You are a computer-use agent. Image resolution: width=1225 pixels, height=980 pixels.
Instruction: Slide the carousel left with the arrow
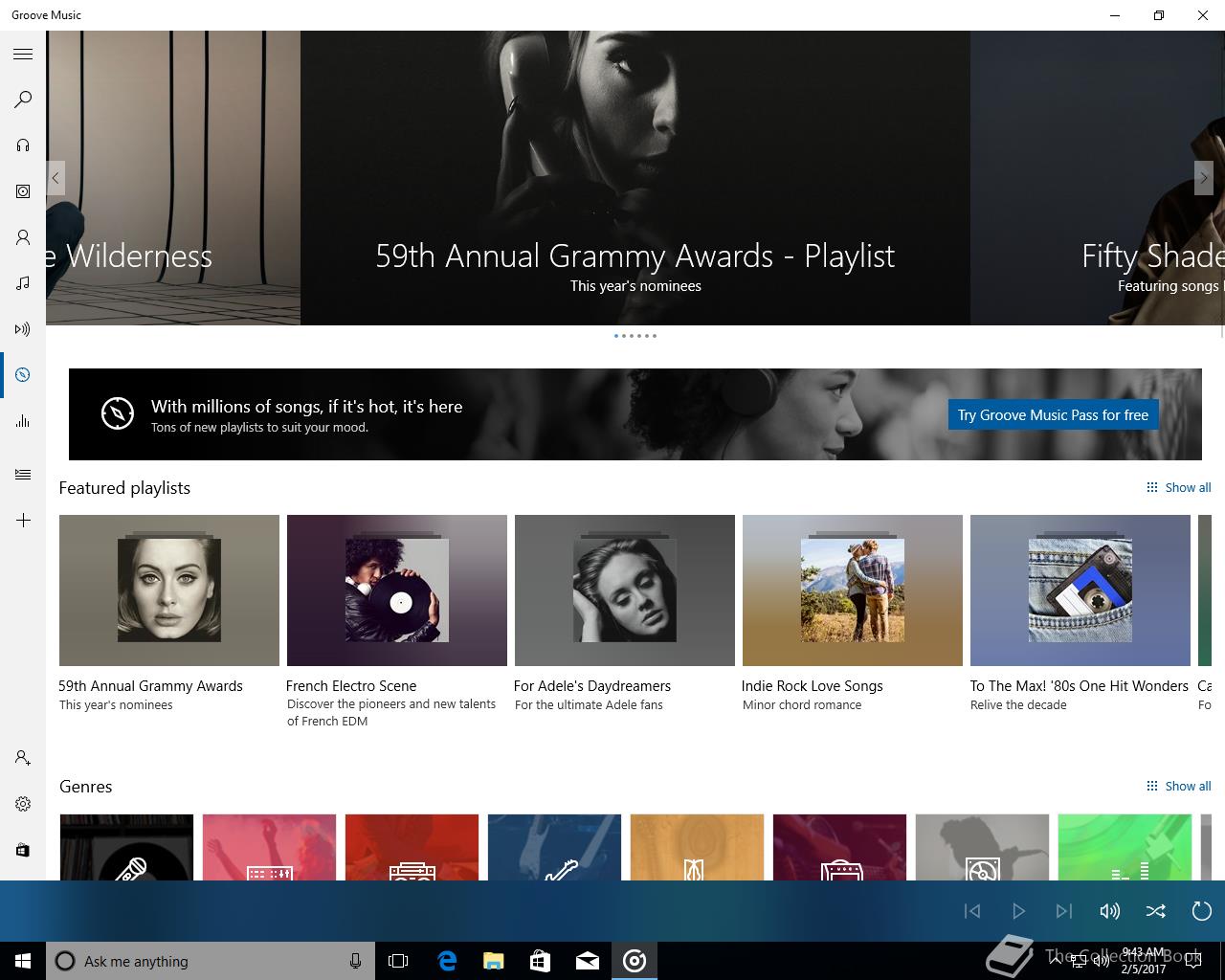coord(56,178)
